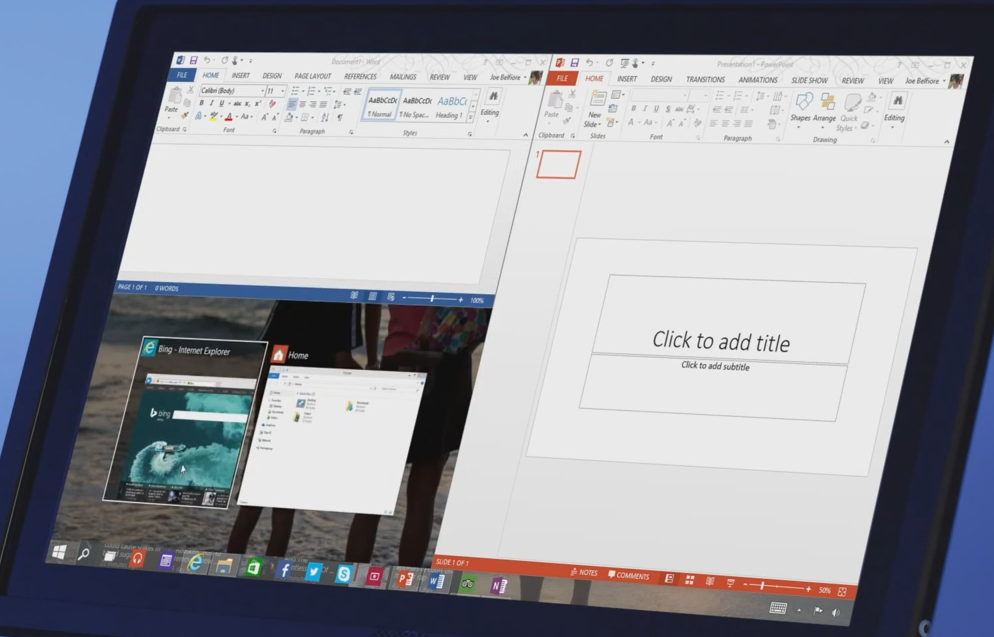Toggle Underline in Word's Font group
The width and height of the screenshot is (994, 637).
(222, 103)
